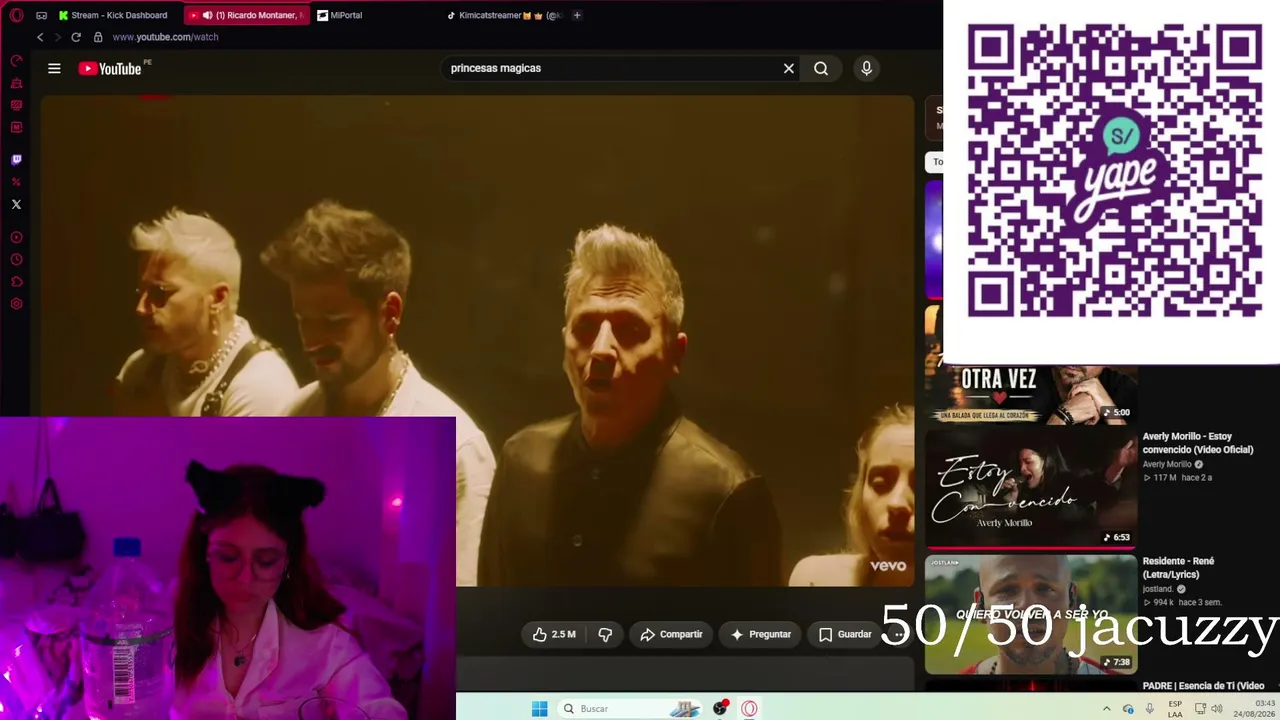Start voice search with the microphone

866,68
